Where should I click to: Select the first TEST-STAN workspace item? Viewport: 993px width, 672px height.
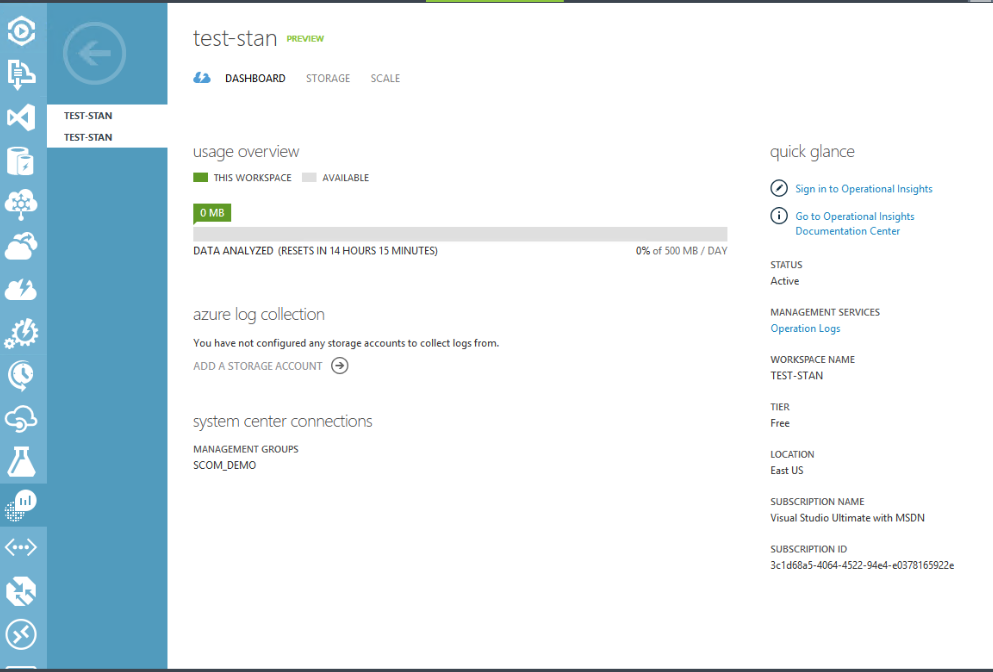point(88,116)
